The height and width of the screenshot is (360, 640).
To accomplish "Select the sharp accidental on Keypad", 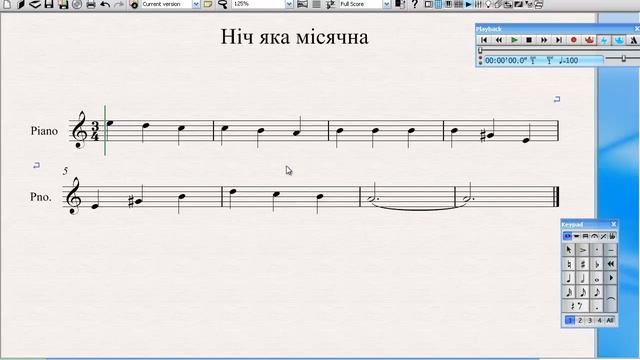I will [582, 264].
